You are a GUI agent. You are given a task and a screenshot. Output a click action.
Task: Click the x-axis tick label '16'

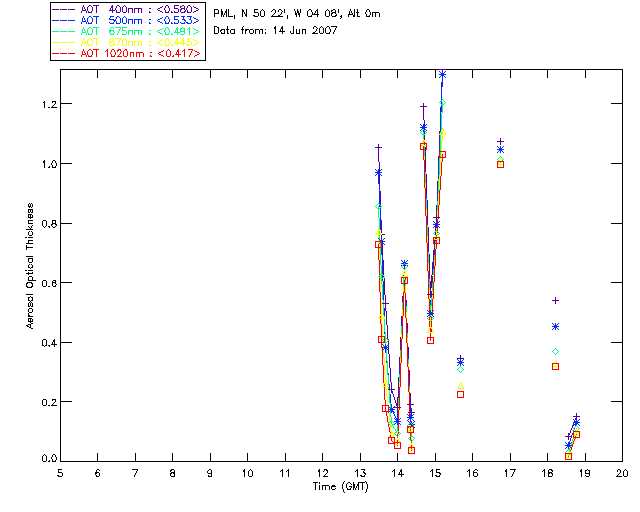[x=473, y=473]
